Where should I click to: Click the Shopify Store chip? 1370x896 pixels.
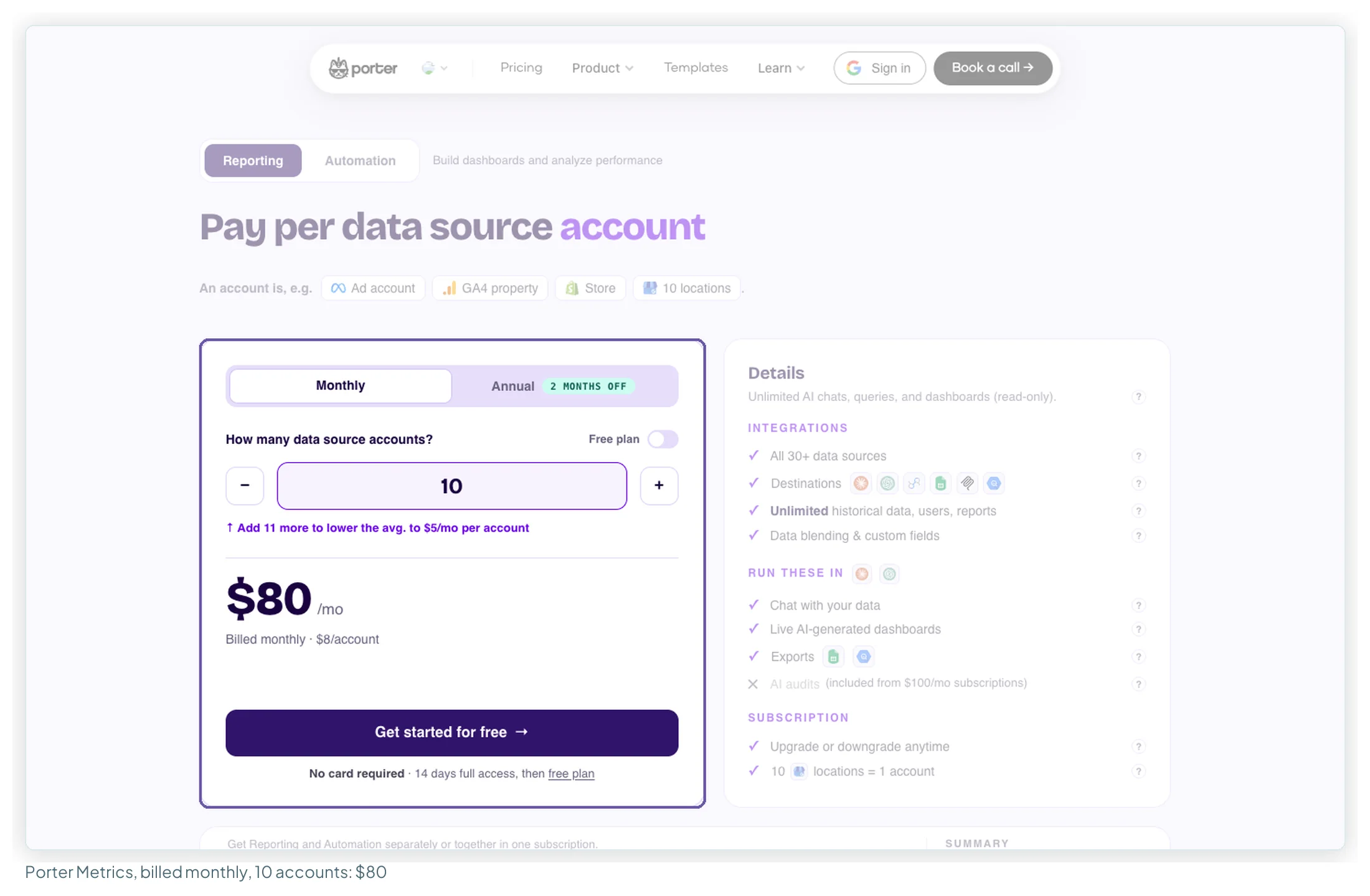tap(590, 288)
